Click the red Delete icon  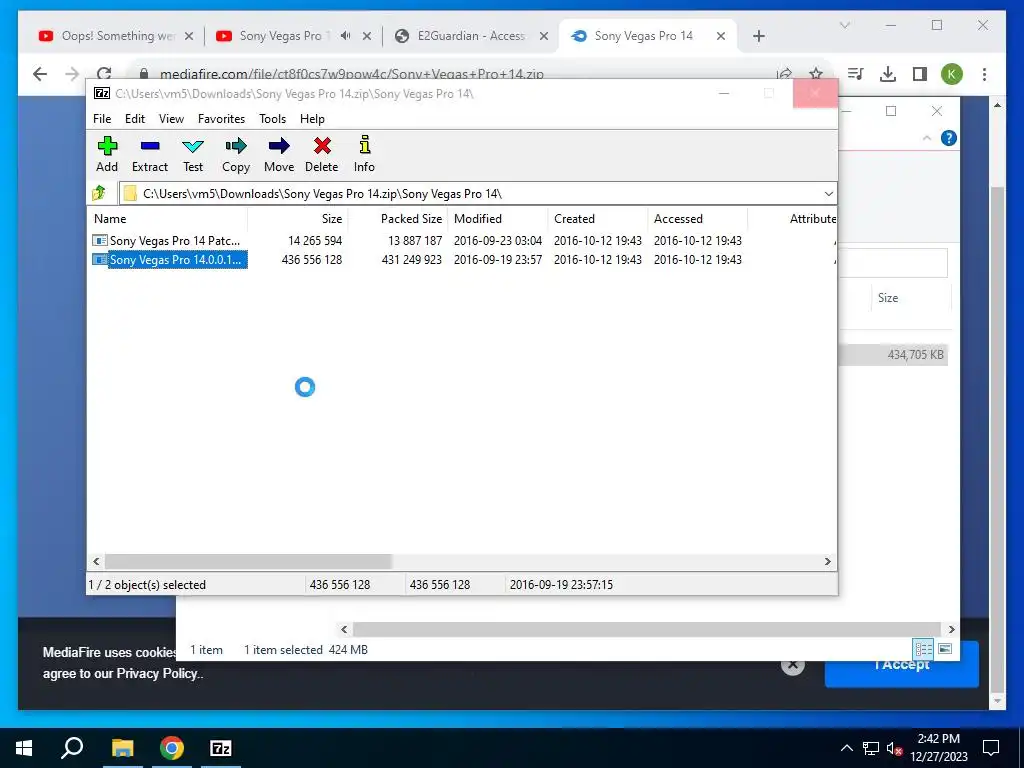[x=322, y=155]
